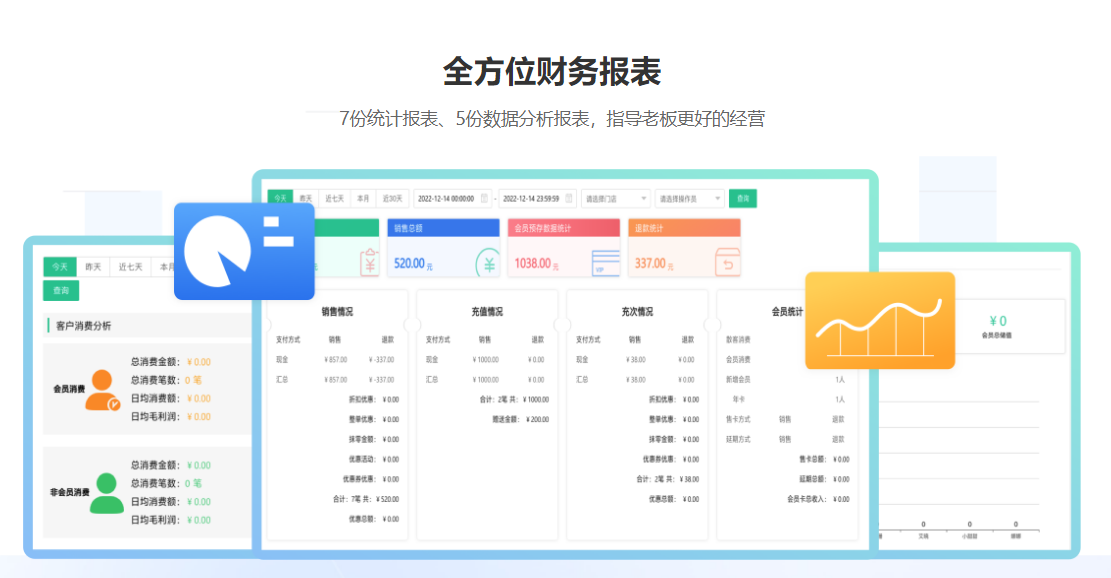The height and width of the screenshot is (578, 1111).
Task: Toggle the 近30天 filter option
Action: click(394, 197)
